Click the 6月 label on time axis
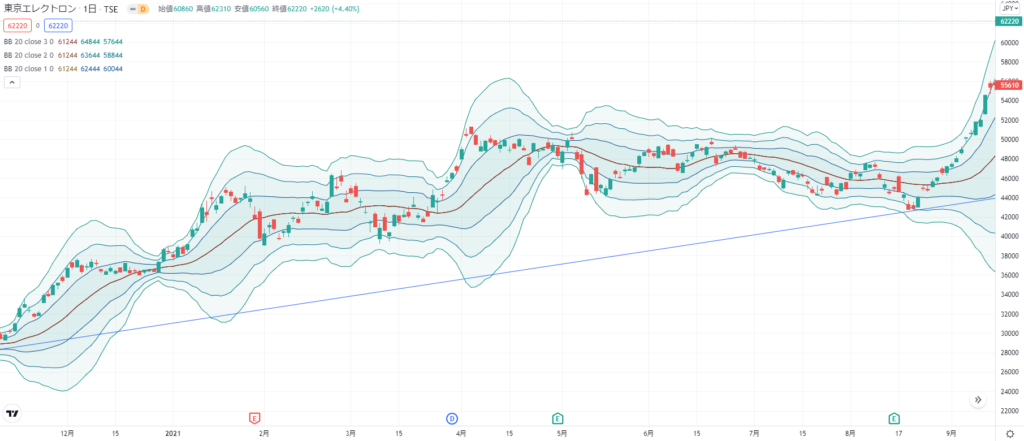The width and height of the screenshot is (1024, 441). click(x=648, y=433)
